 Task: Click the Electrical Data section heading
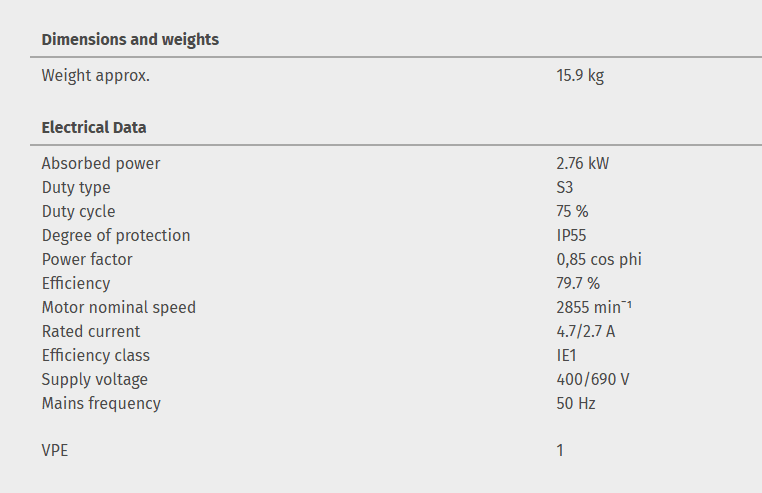[x=94, y=128]
